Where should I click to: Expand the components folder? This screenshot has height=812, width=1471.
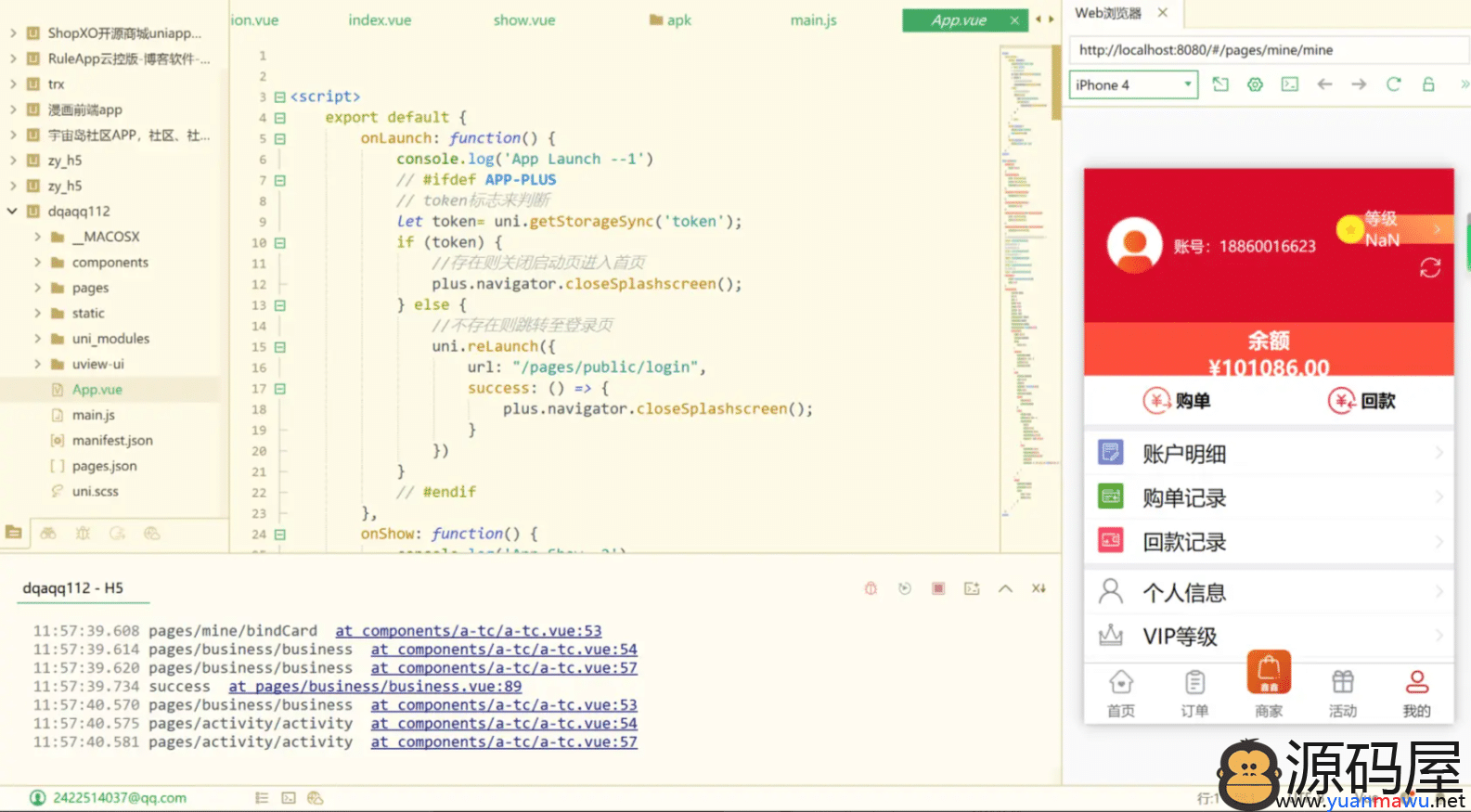click(x=37, y=262)
